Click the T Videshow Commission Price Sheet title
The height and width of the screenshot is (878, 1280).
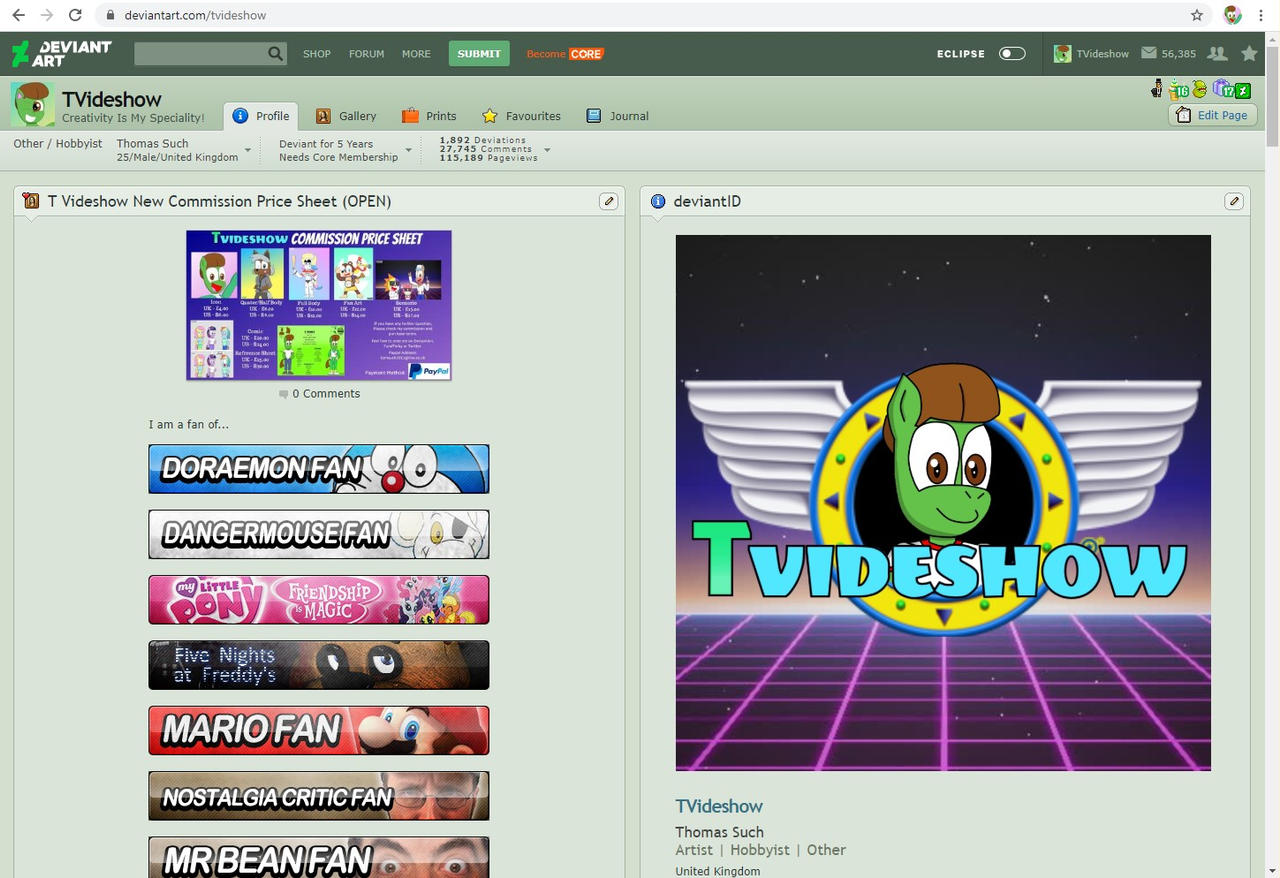click(x=220, y=201)
